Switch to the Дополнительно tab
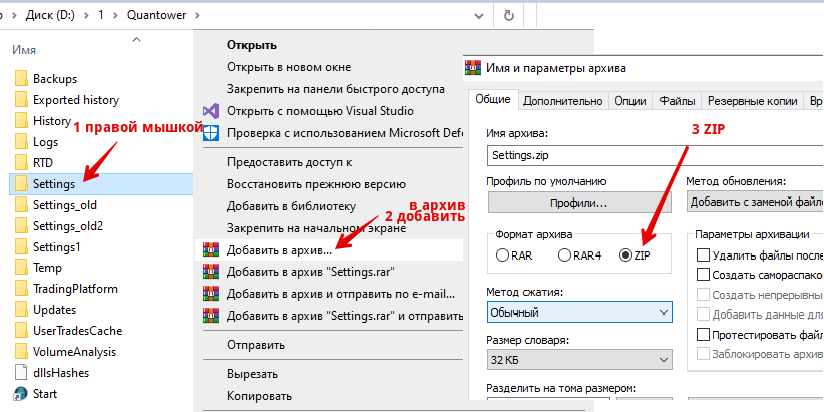The width and height of the screenshot is (824, 412). [x=563, y=101]
